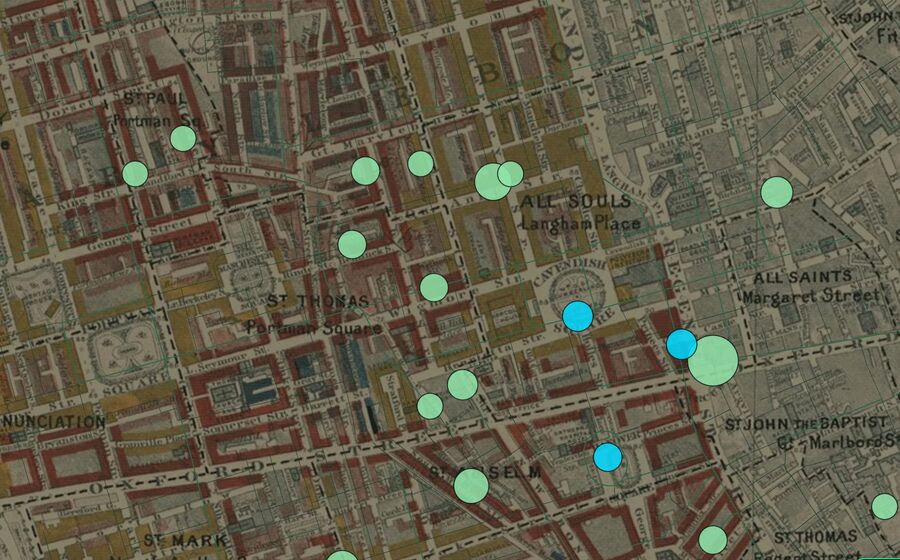Click the small green marker overlapping the All Souls cluster
The height and width of the screenshot is (560, 900).
pos(510,173)
